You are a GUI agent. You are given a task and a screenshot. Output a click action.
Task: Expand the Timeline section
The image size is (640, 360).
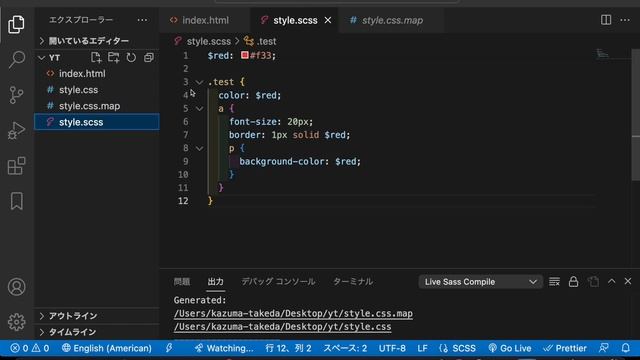click(97, 332)
